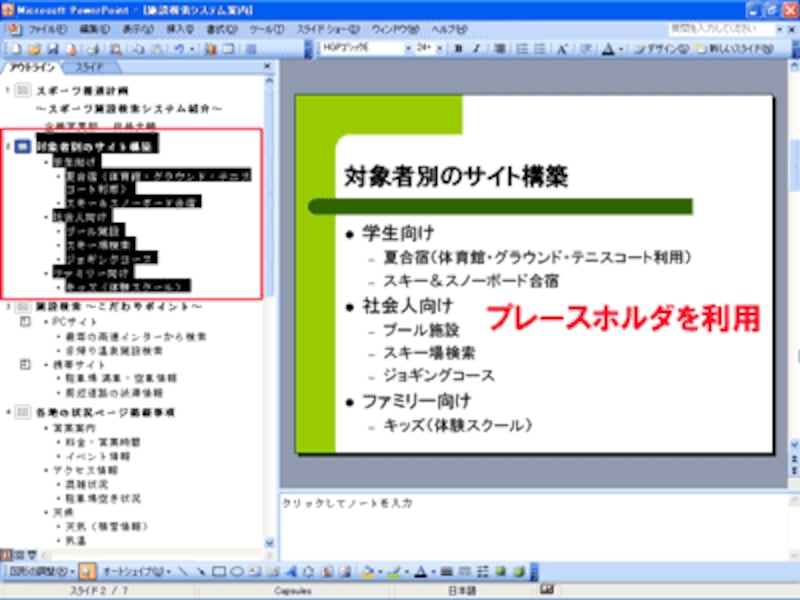Select slide 4 icon 各地の状況ページ

tap(22, 412)
